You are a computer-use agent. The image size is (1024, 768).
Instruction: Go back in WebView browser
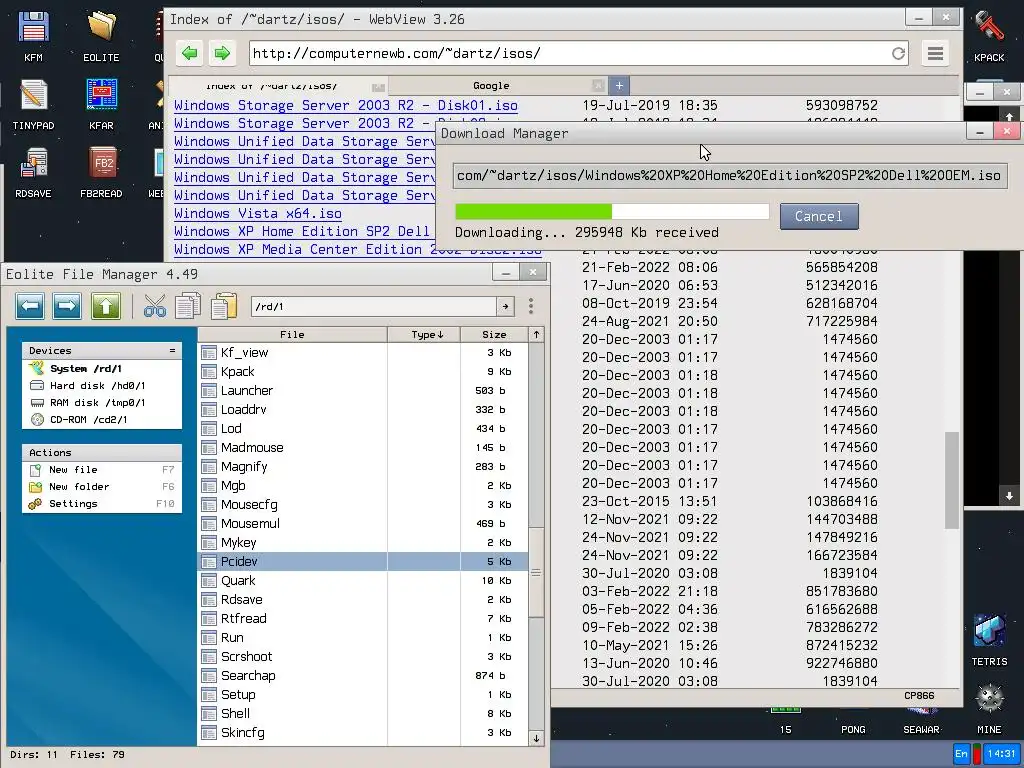189,53
